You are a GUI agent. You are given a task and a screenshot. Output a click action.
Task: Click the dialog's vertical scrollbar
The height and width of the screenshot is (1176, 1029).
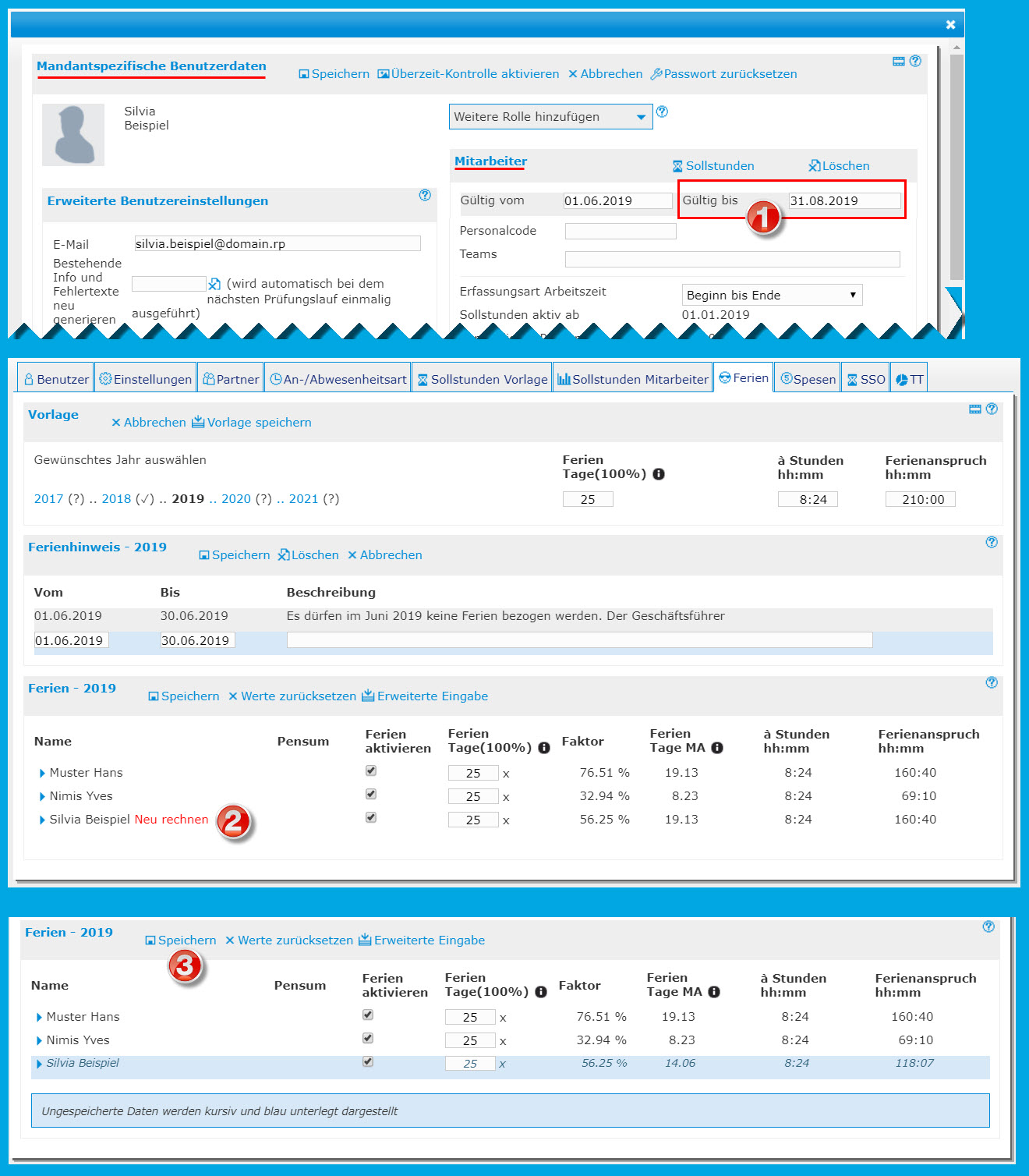click(x=957, y=166)
